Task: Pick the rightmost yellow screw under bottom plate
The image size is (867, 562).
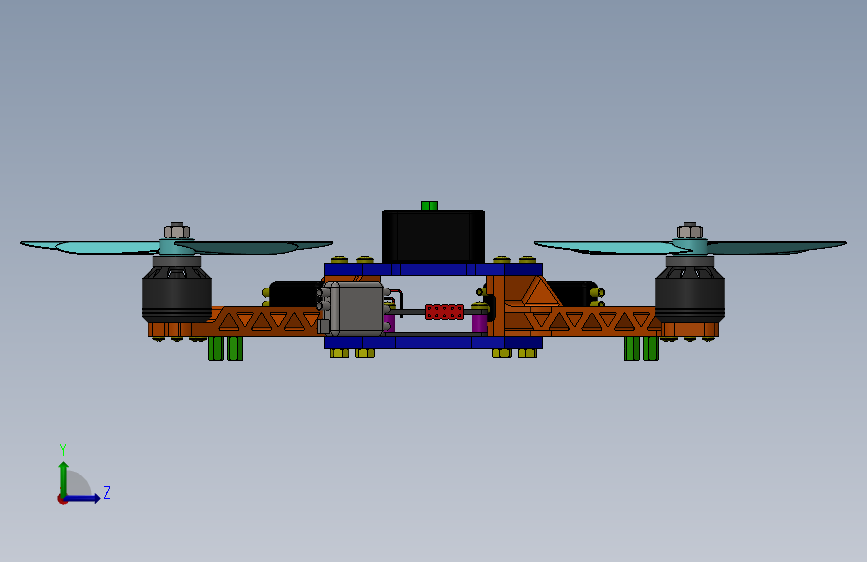Action: [527, 353]
